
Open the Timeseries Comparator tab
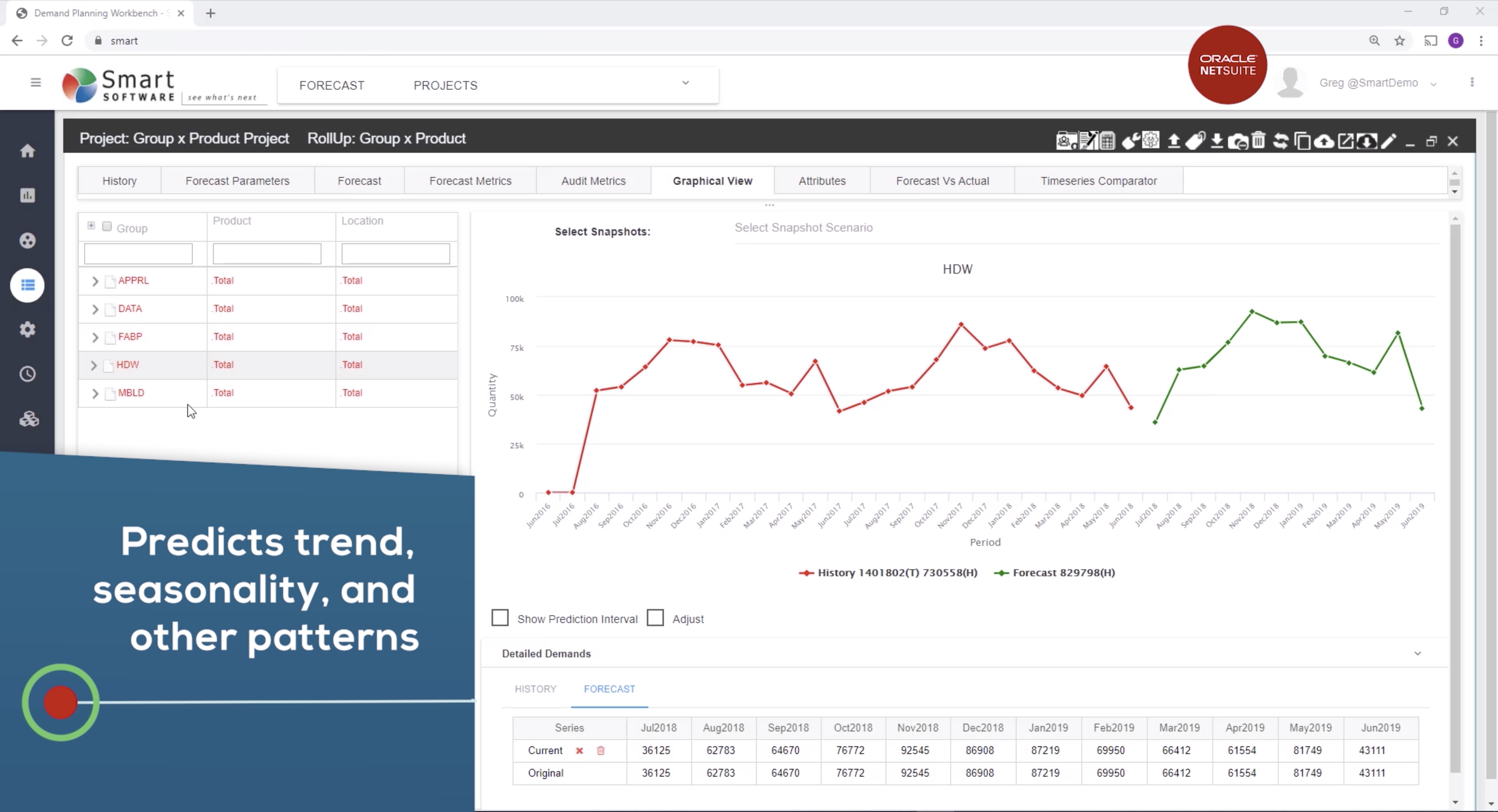pos(1098,180)
